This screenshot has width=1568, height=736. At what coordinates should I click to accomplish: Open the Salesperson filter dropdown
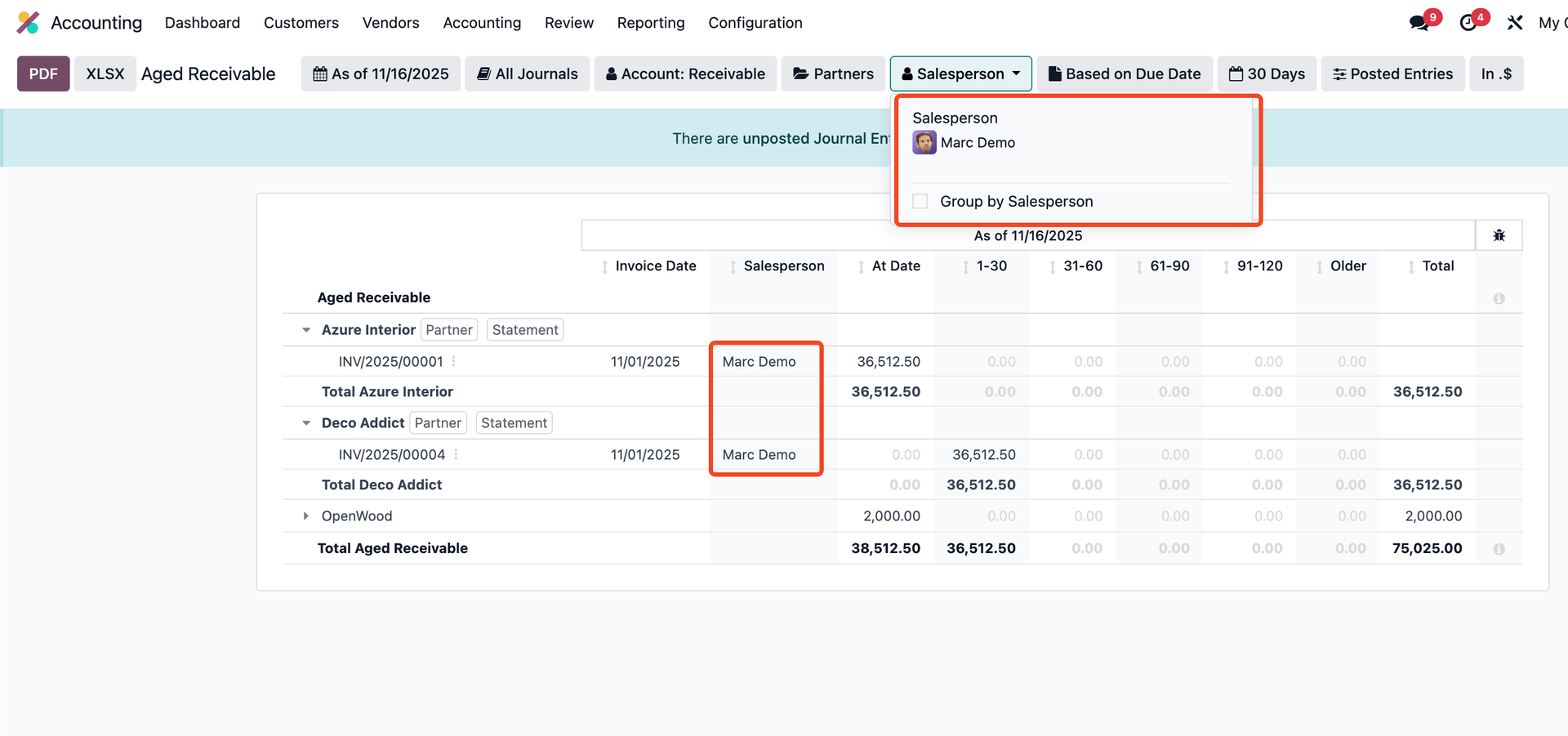(x=960, y=74)
